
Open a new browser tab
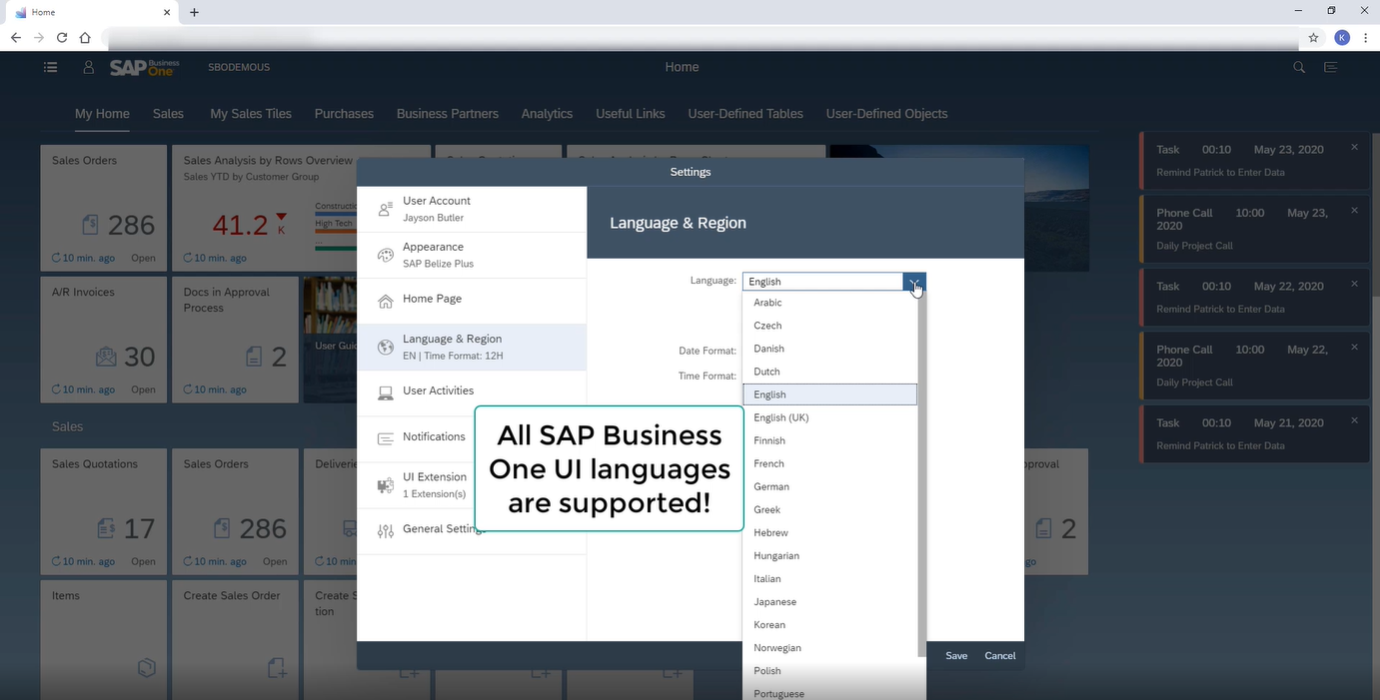pyautogui.click(x=194, y=12)
